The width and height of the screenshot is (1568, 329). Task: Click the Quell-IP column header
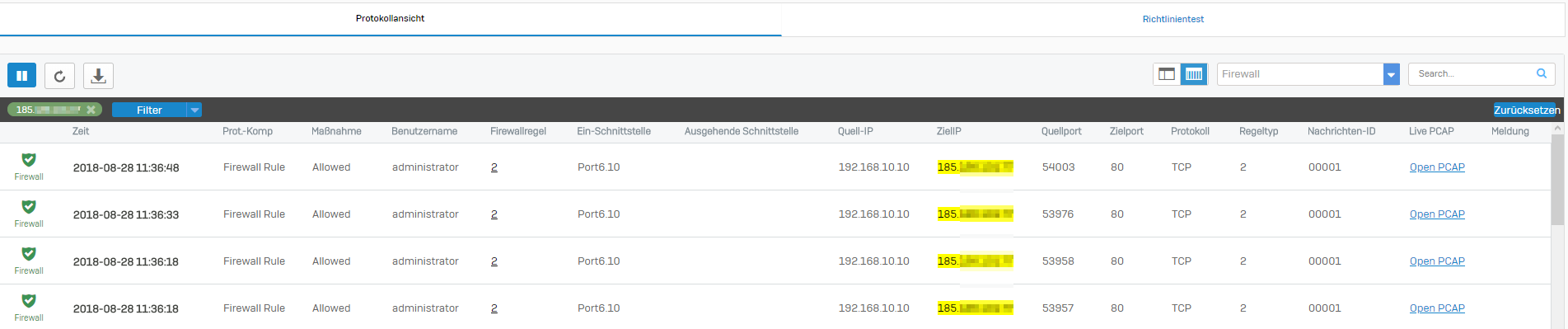[x=855, y=131]
